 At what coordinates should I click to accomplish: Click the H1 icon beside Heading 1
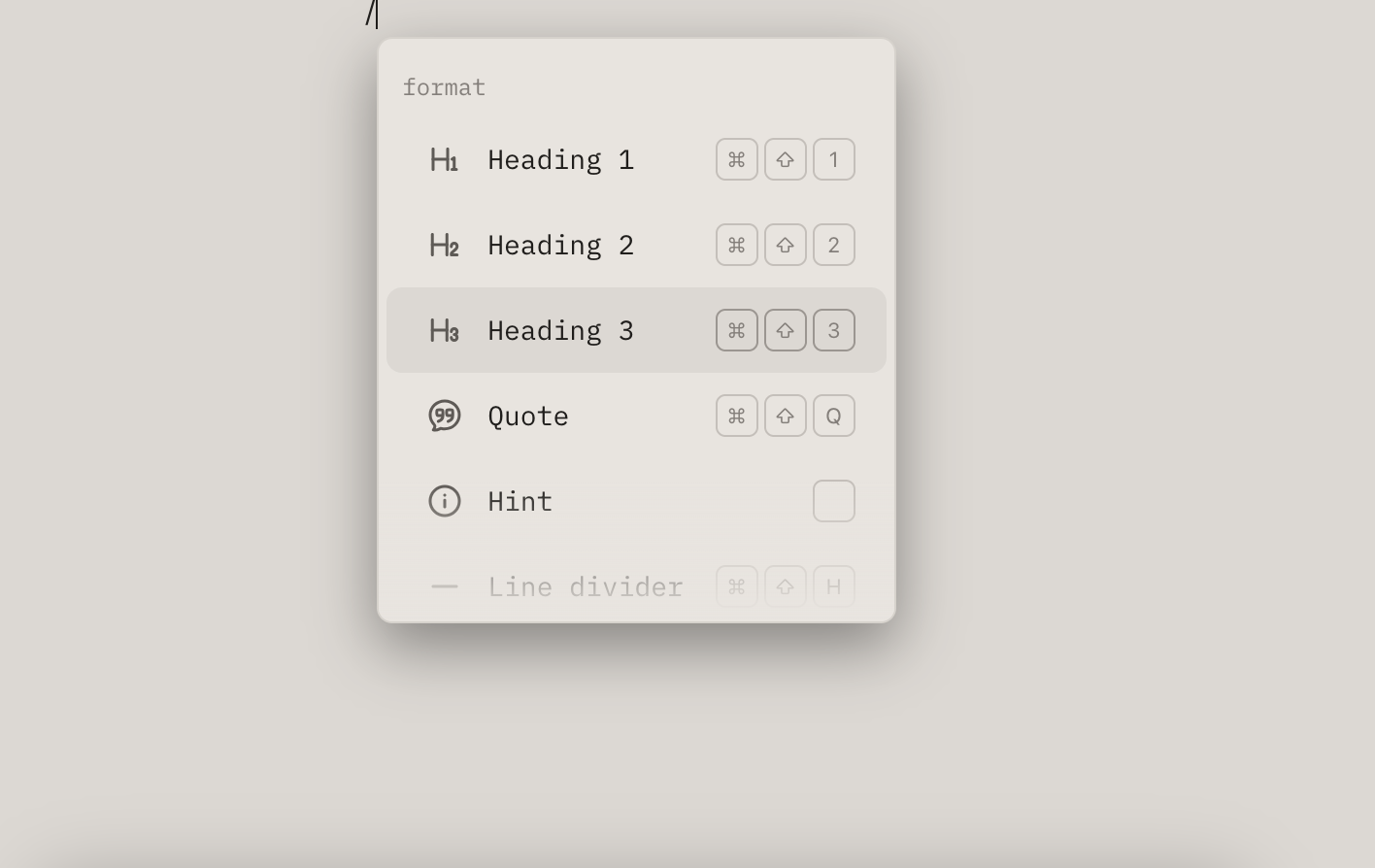click(x=444, y=159)
